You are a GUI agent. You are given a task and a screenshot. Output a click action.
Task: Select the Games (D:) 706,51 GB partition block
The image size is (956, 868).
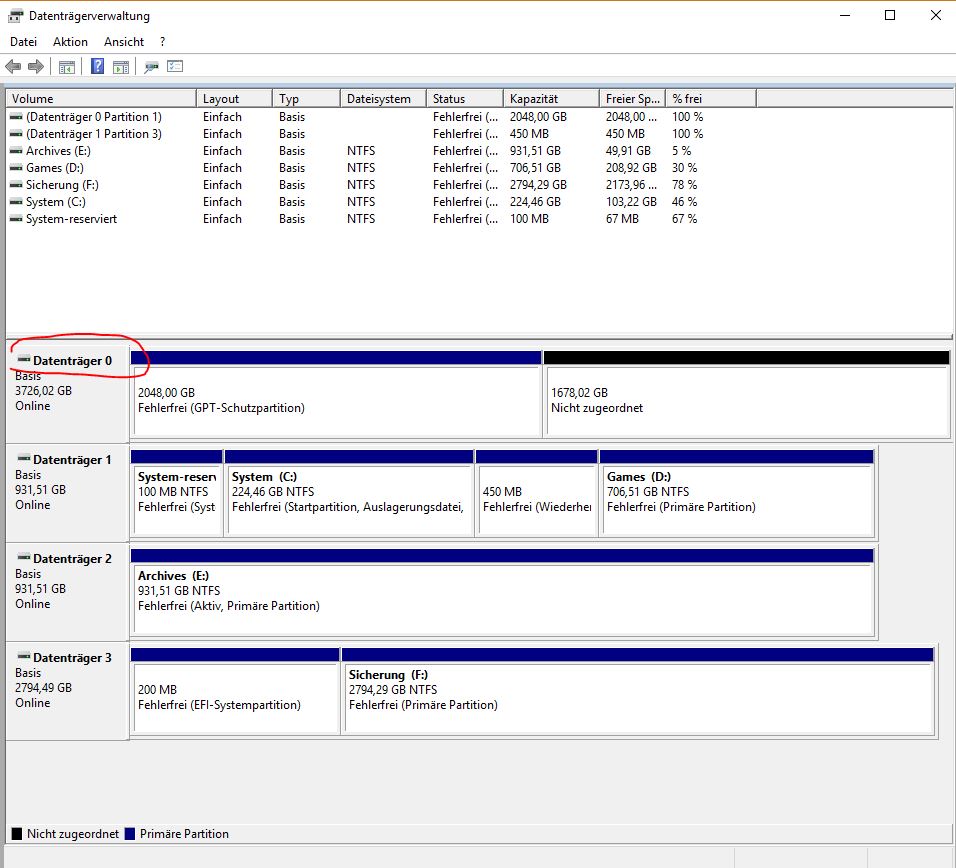coord(737,493)
